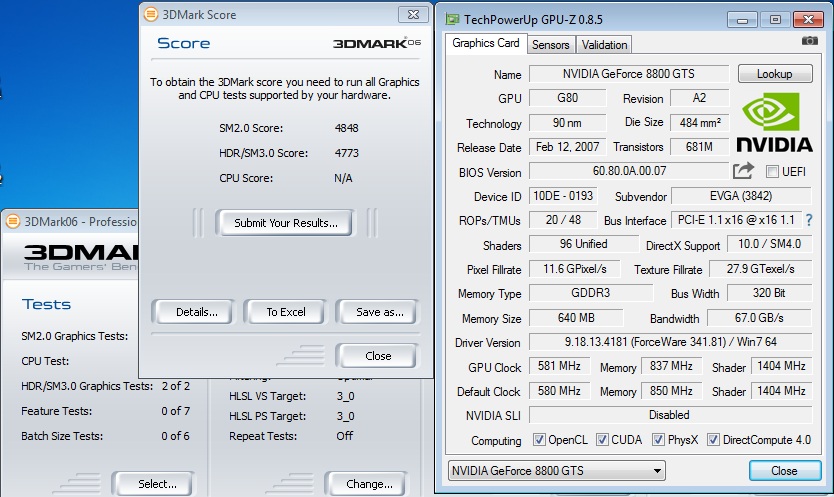Screen dimensions: 834x497
Task: Click the DirectX Support 10.0 / SM4.0 field
Action: [769, 244]
